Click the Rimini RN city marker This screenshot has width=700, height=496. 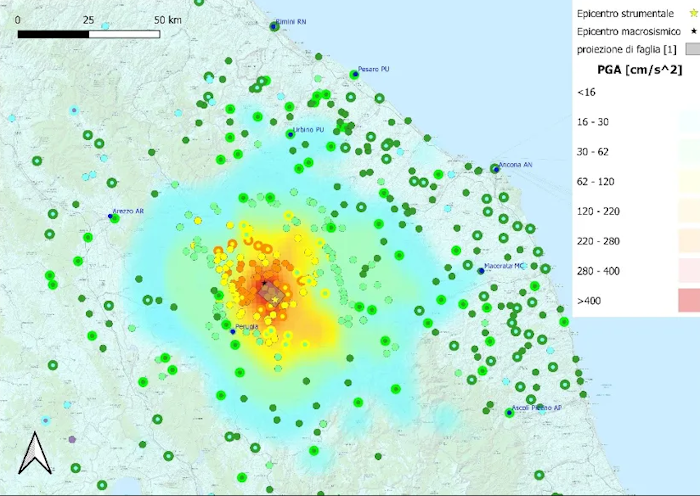(273, 29)
